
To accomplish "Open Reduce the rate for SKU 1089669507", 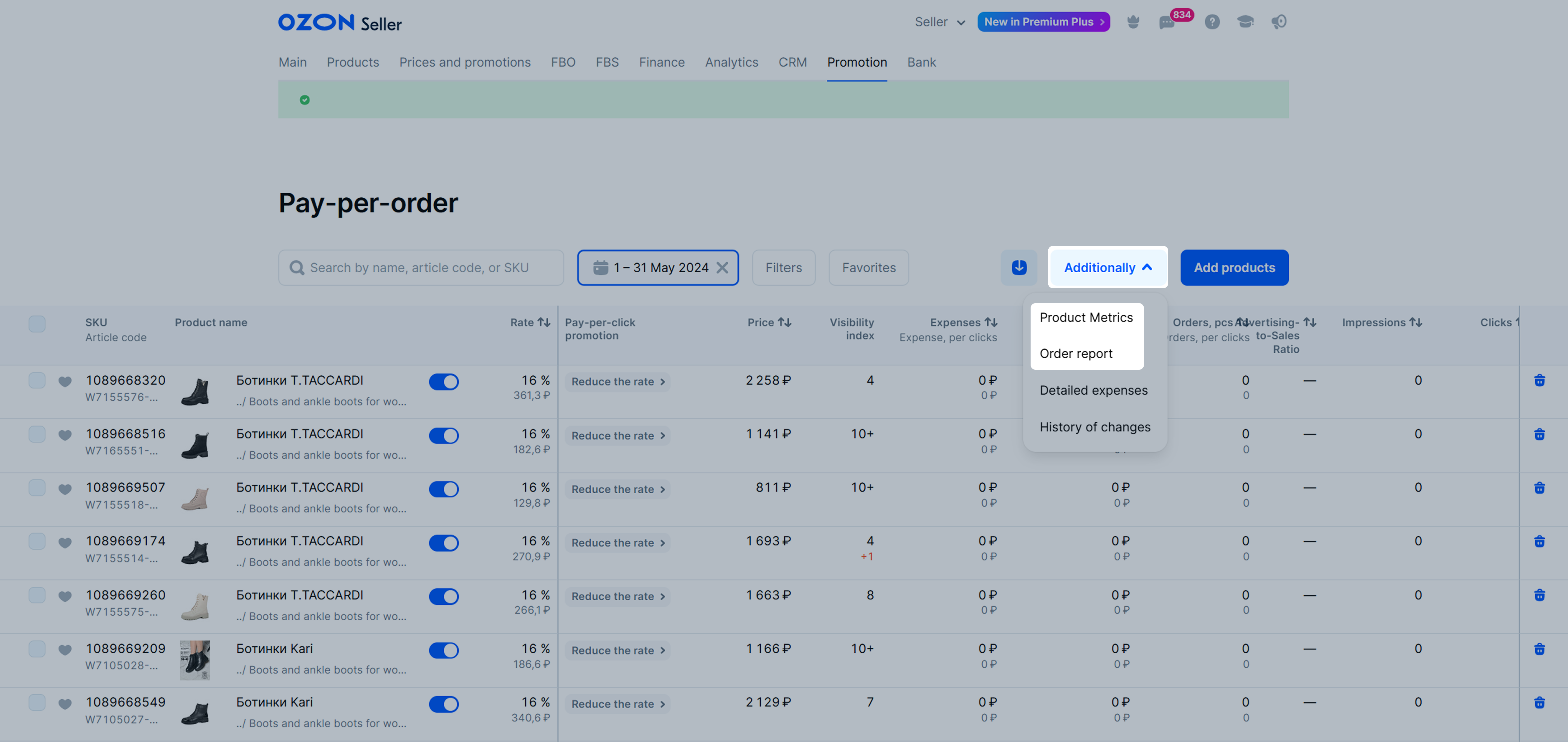I will coord(617,489).
